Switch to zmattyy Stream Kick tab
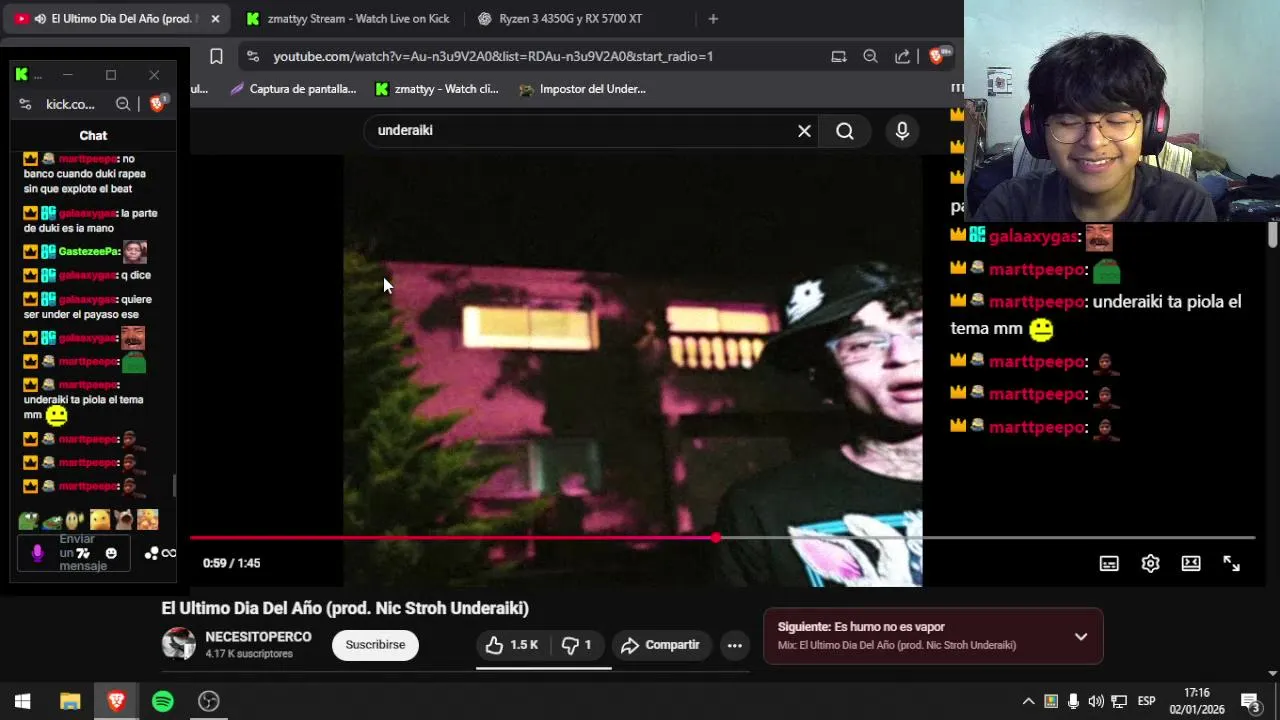The image size is (1280, 720). click(x=347, y=19)
